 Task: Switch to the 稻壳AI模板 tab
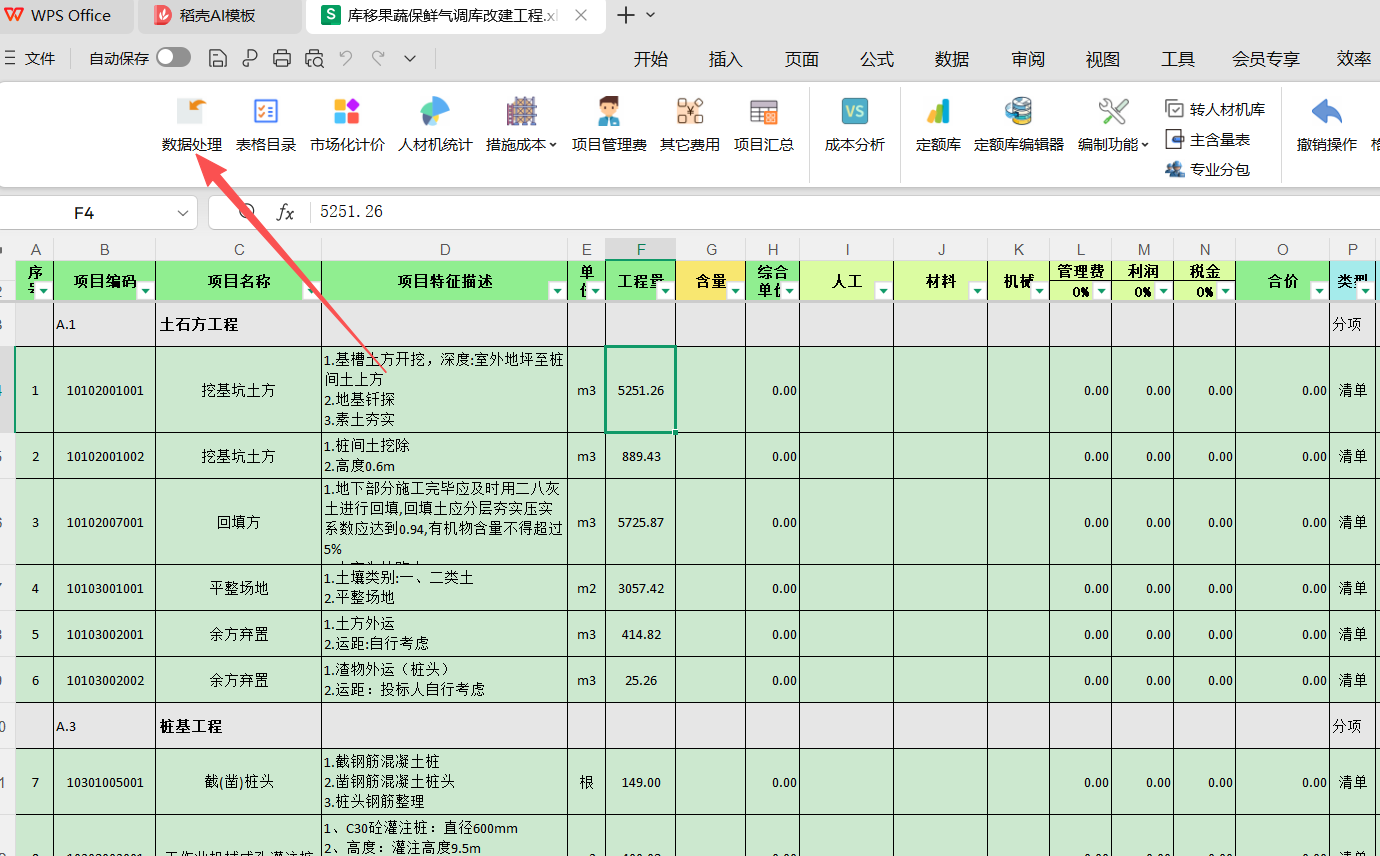pyautogui.click(x=220, y=15)
